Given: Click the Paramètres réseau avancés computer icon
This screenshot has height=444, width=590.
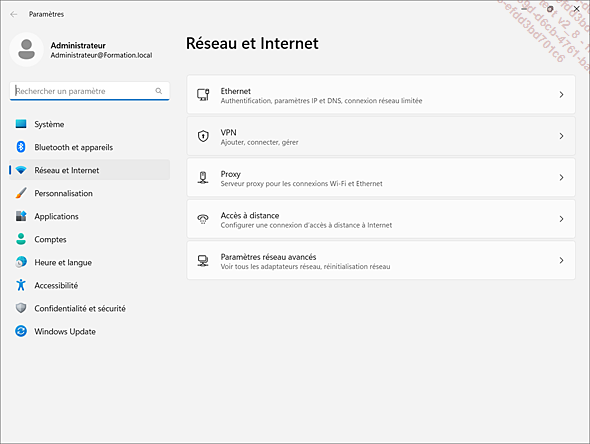Looking at the screenshot, I should (x=203, y=260).
